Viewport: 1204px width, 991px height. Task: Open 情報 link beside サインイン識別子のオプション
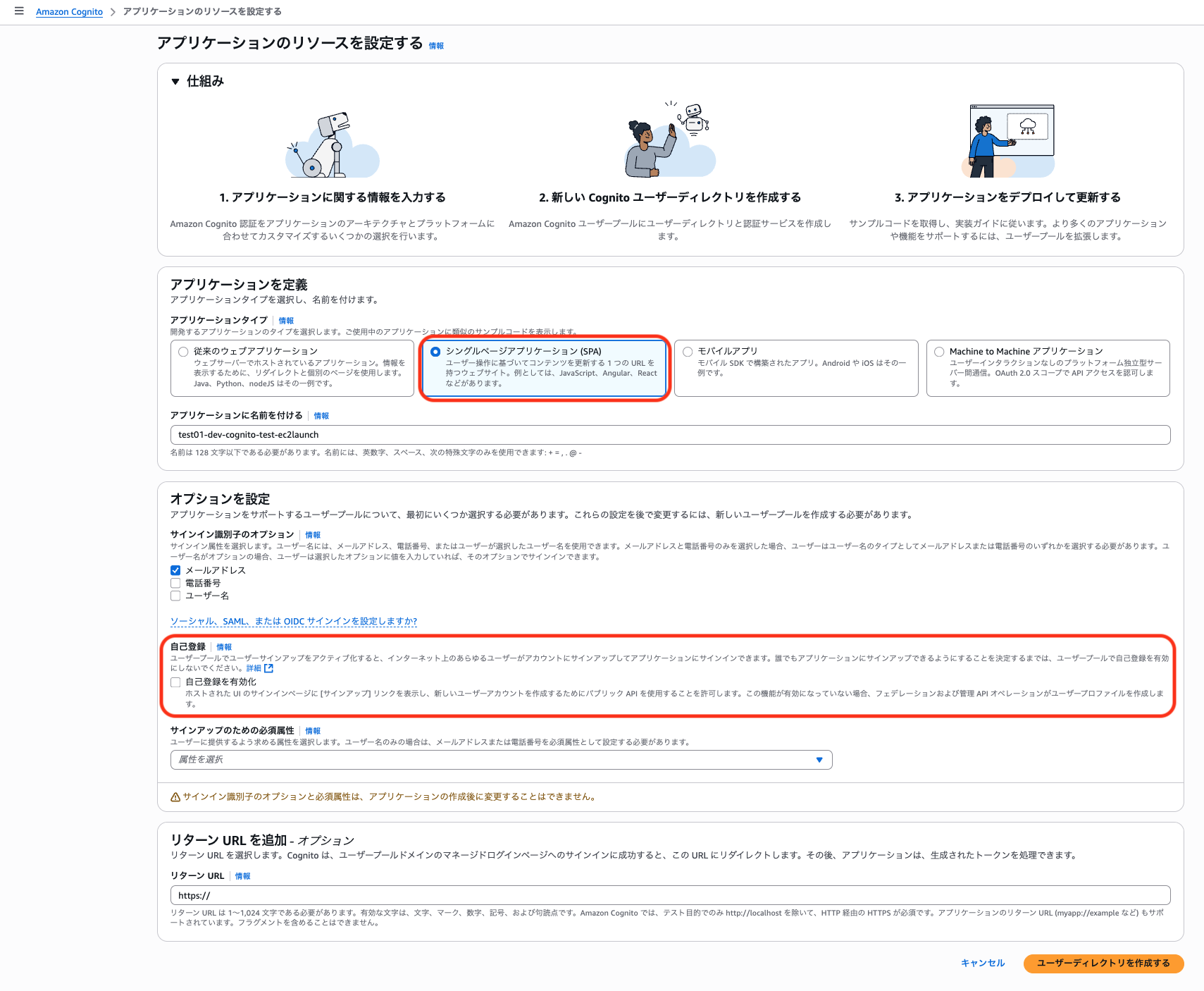(x=313, y=535)
